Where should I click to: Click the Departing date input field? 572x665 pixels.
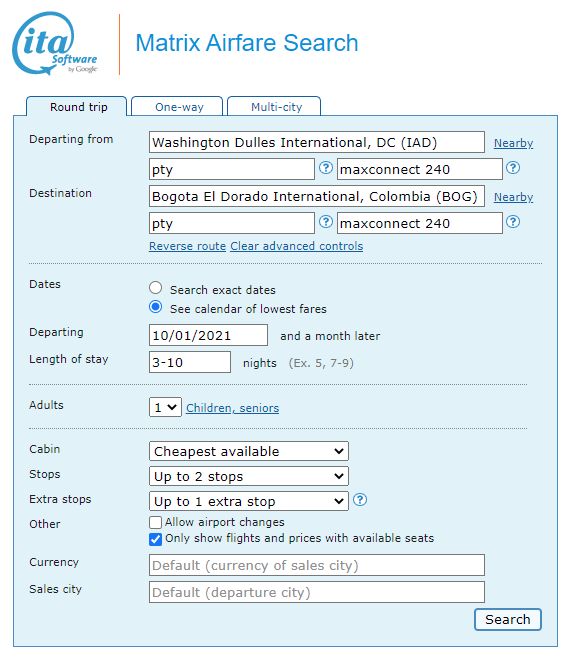[x=208, y=335]
